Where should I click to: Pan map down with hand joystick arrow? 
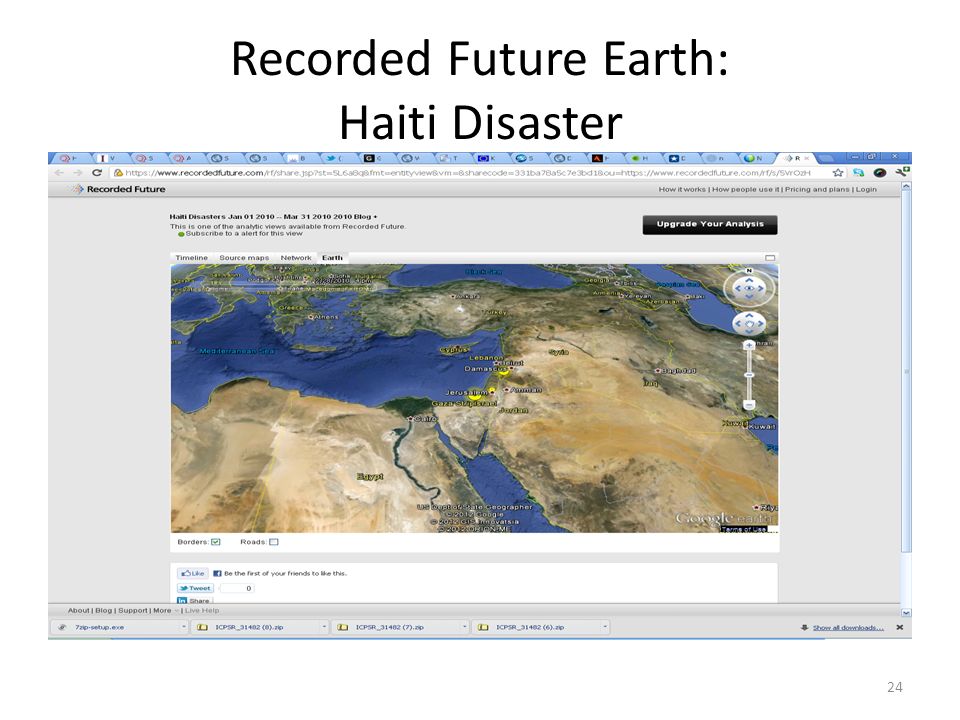point(749,331)
